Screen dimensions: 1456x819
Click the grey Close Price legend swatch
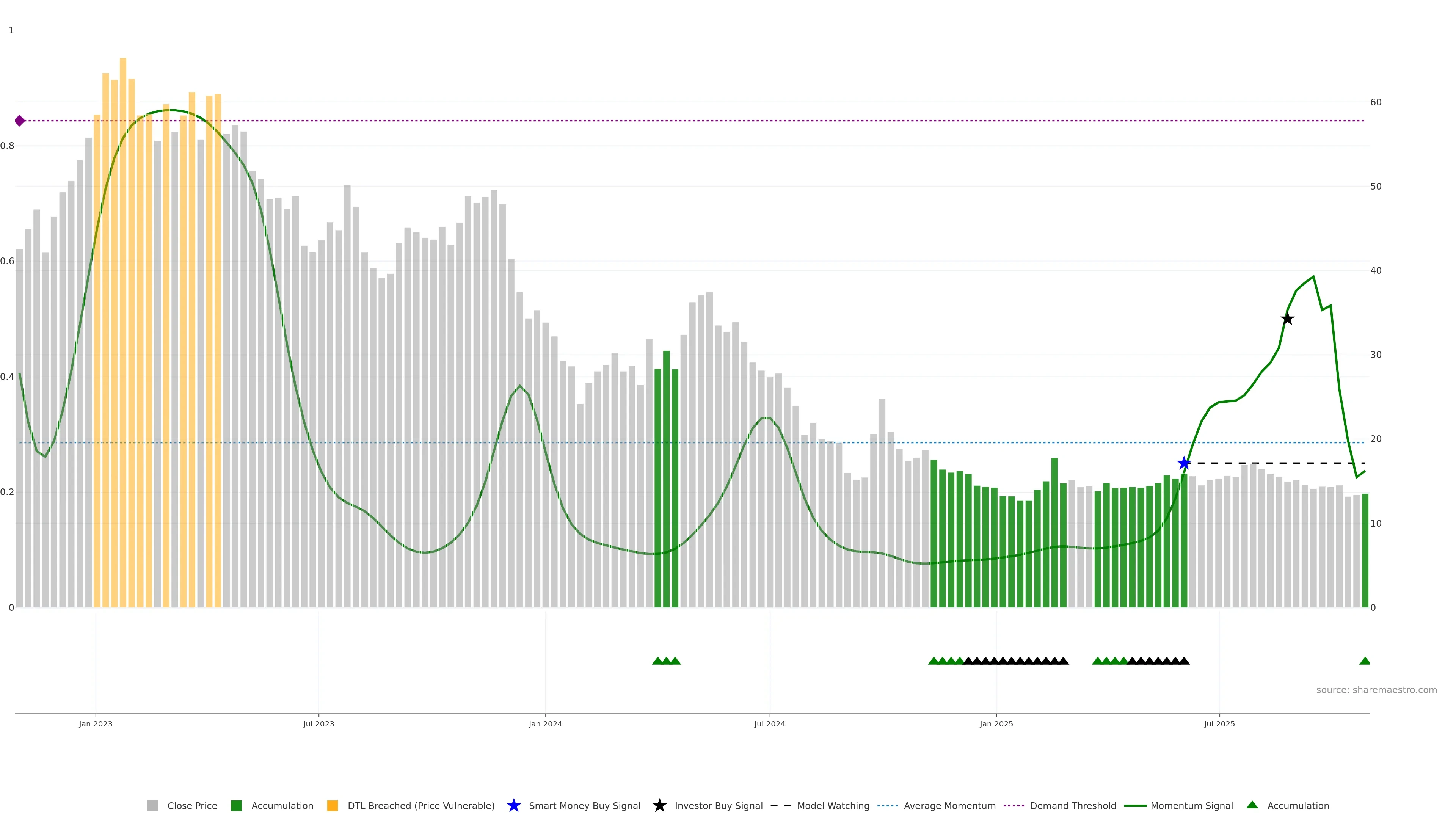pos(152,805)
